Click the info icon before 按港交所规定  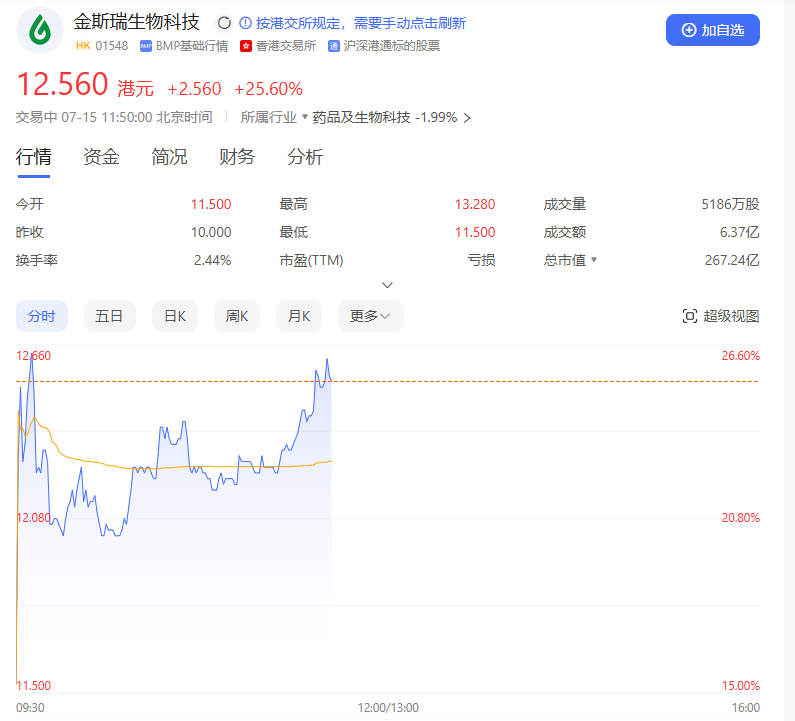[x=245, y=23]
